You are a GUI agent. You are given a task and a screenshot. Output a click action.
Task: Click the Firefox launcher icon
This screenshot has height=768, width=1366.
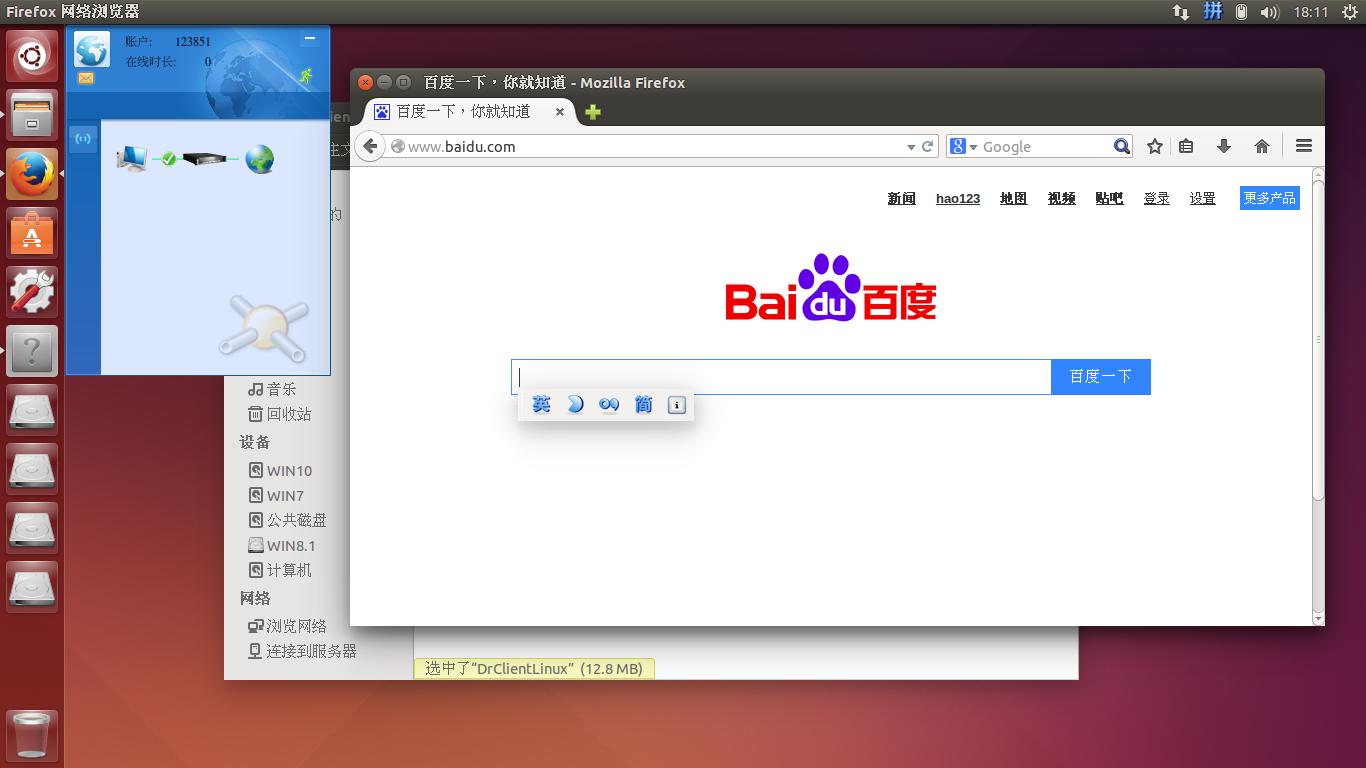(32, 174)
